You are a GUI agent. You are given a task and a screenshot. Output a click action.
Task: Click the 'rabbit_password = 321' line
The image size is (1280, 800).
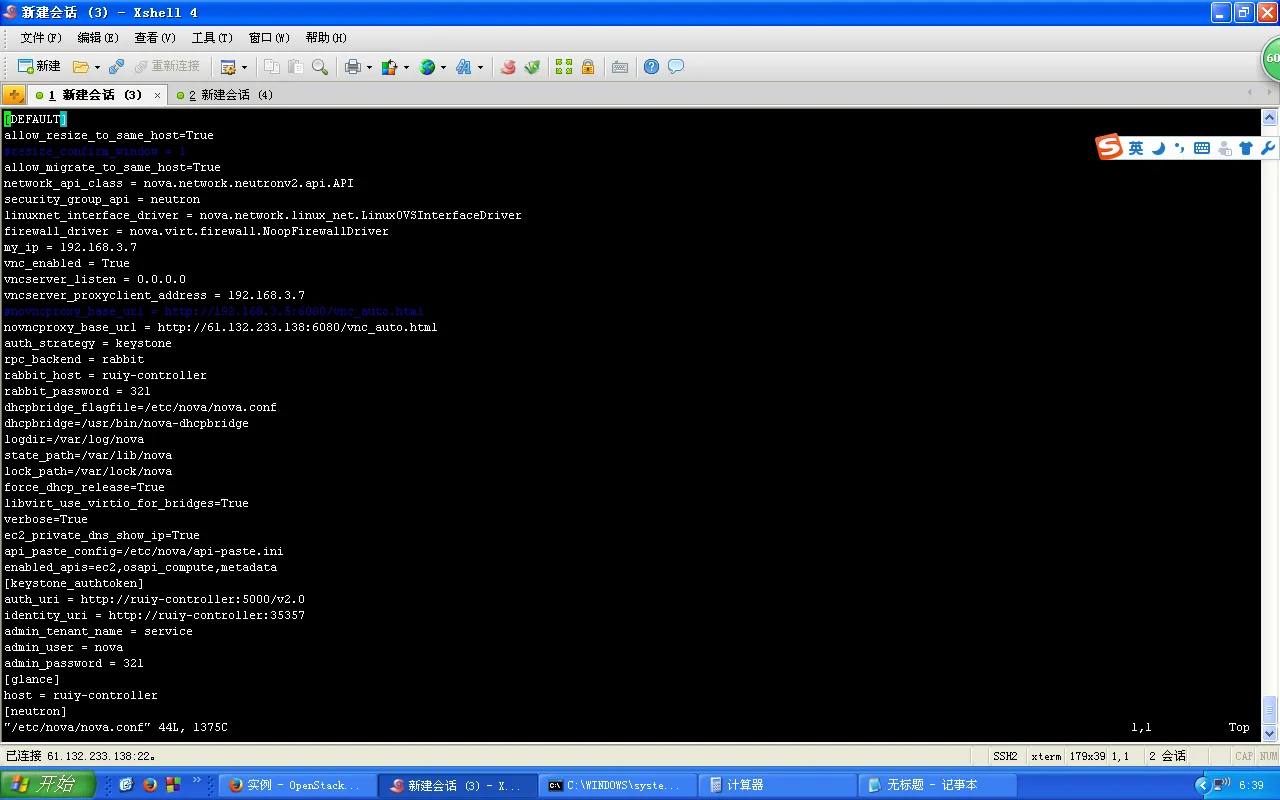(x=77, y=391)
